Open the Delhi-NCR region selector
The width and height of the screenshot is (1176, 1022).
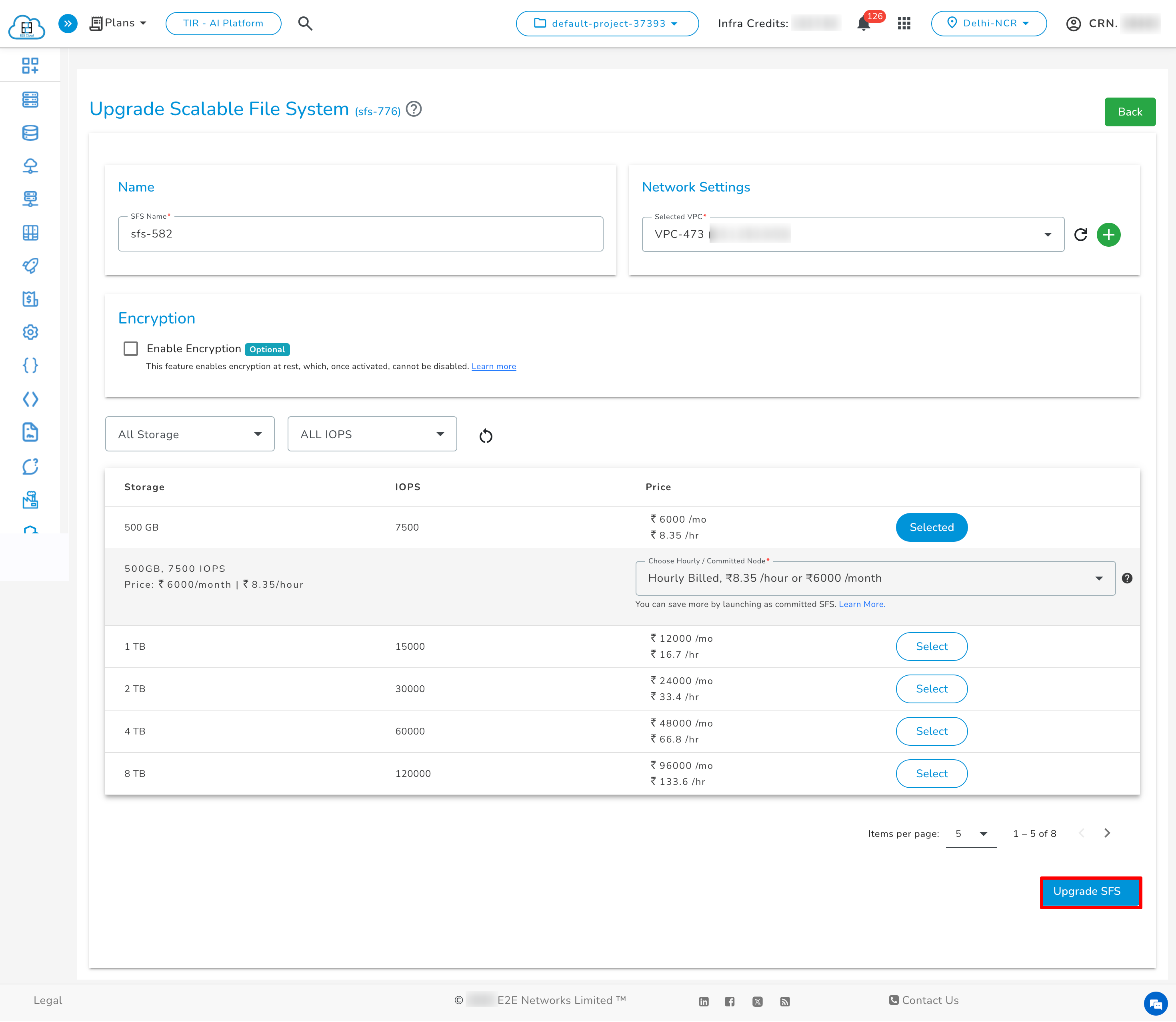click(x=989, y=23)
